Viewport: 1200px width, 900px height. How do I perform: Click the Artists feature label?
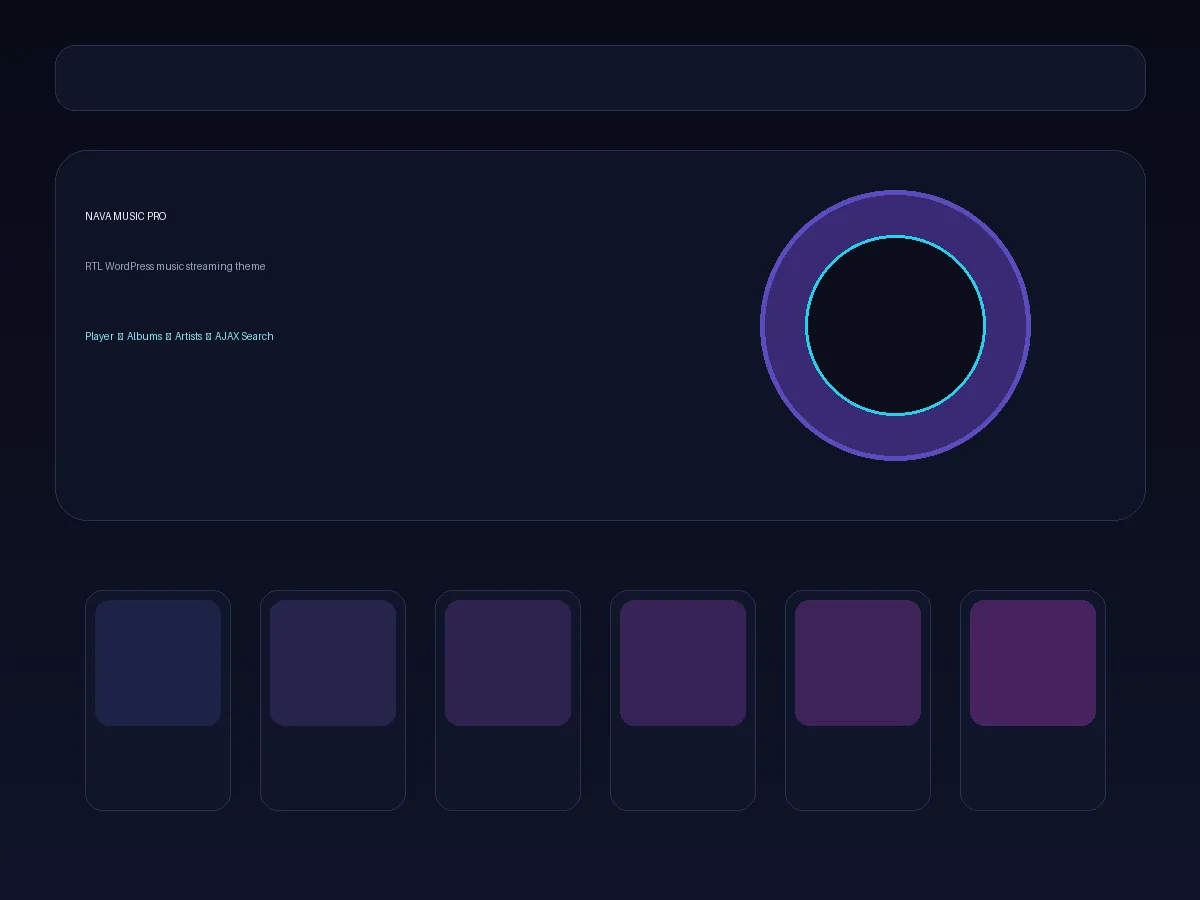pos(188,336)
